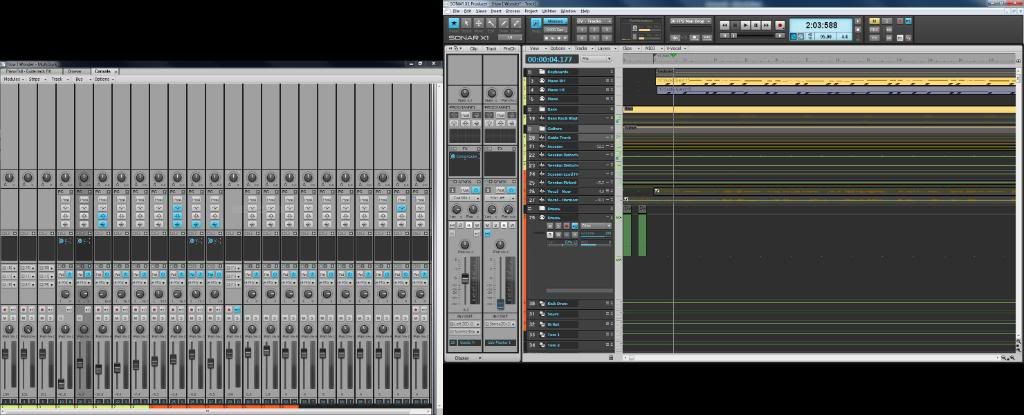Click the Kick Drum track icon
The image size is (1024, 415).
click(x=540, y=303)
